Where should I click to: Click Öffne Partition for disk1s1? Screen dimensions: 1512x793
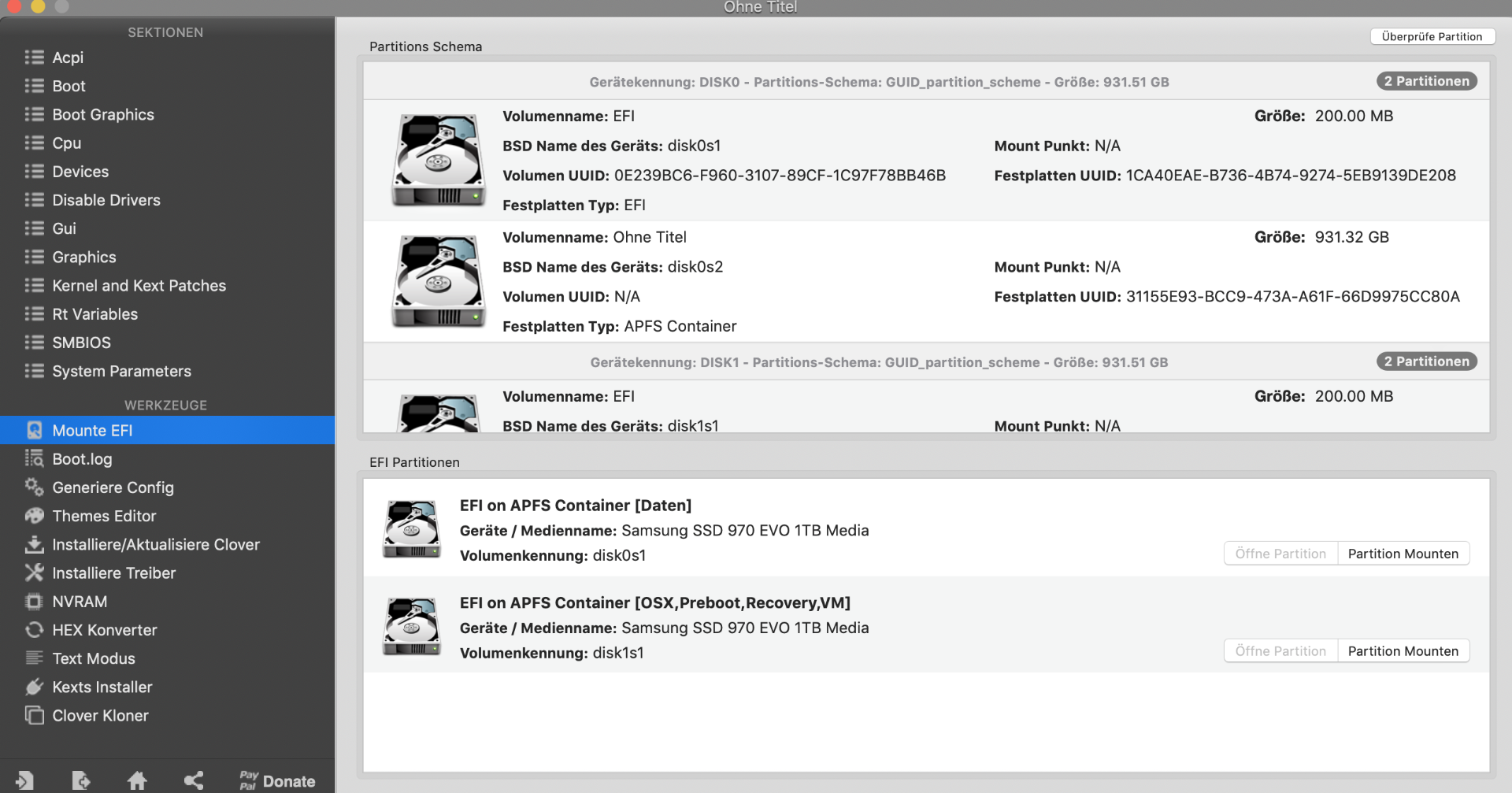point(1280,651)
